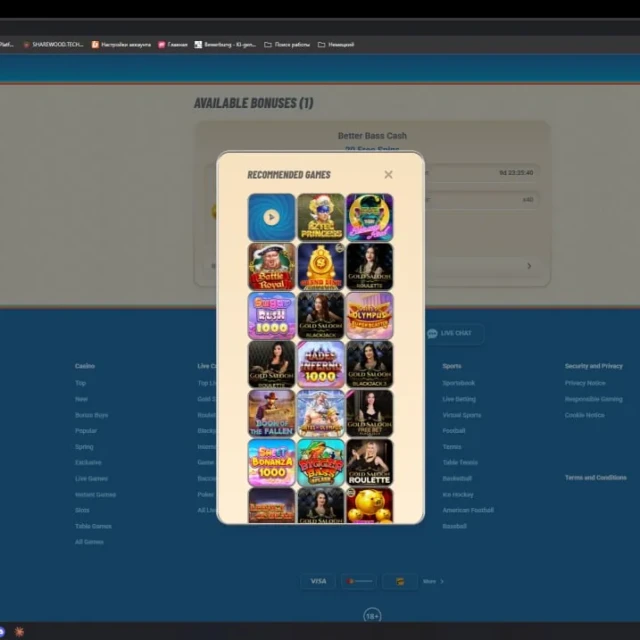The height and width of the screenshot is (640, 640).
Task: Click the Live Chat speech bubble icon
Action: coord(432,333)
